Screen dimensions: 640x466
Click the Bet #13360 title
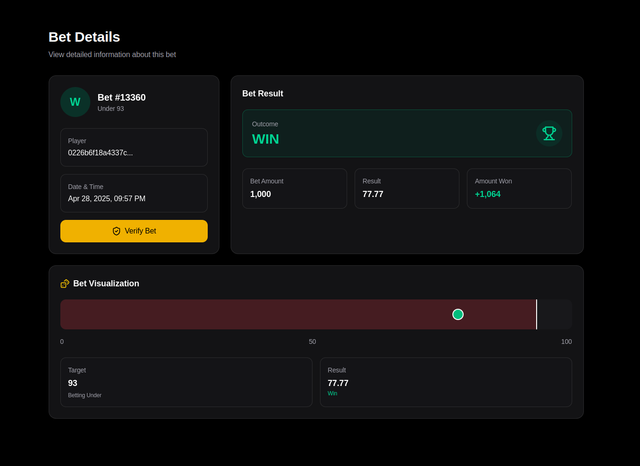[122, 98]
